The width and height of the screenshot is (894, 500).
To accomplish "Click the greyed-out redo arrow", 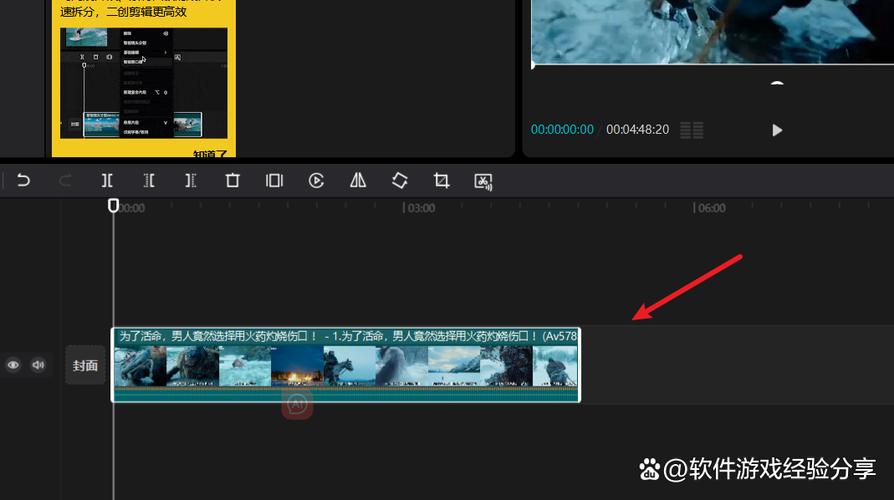I will 65,181.
